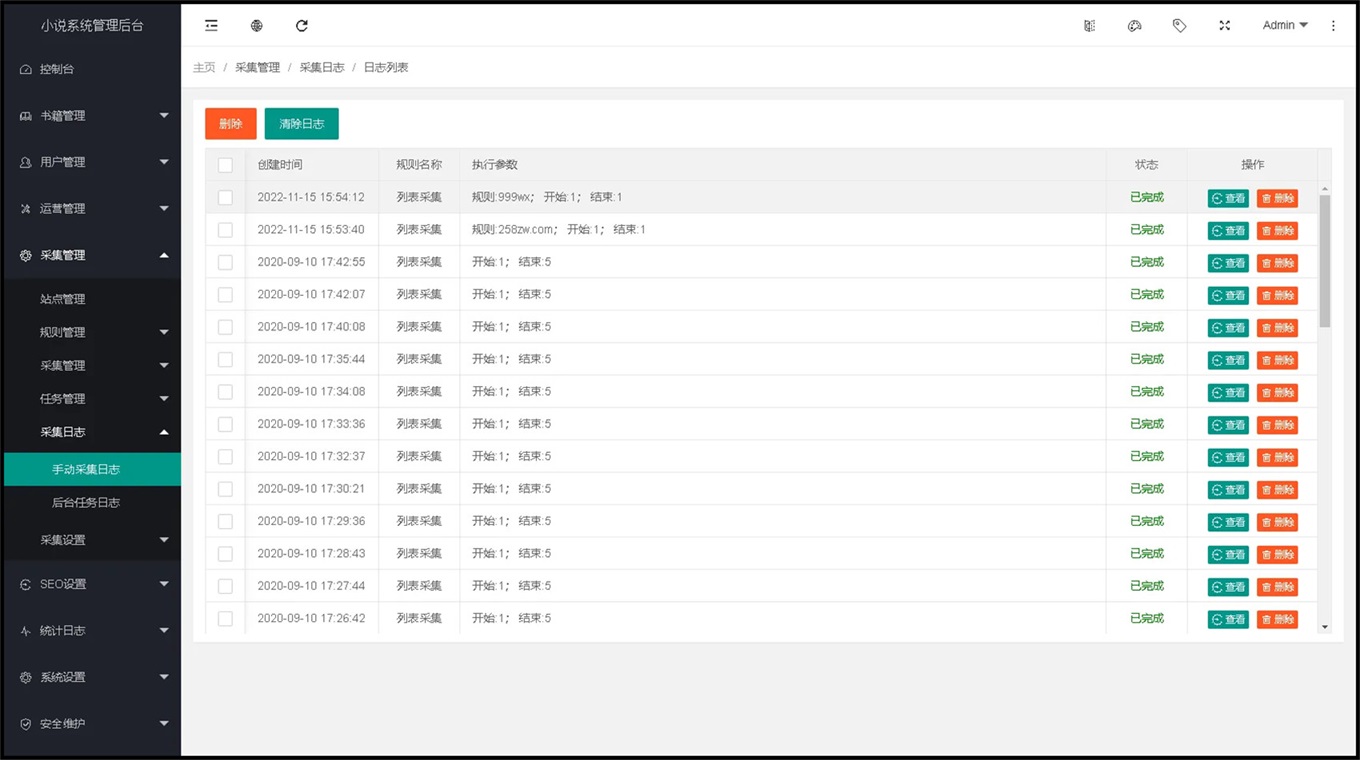Click the green 清除日志 button
This screenshot has height=760, width=1360.
(301, 124)
